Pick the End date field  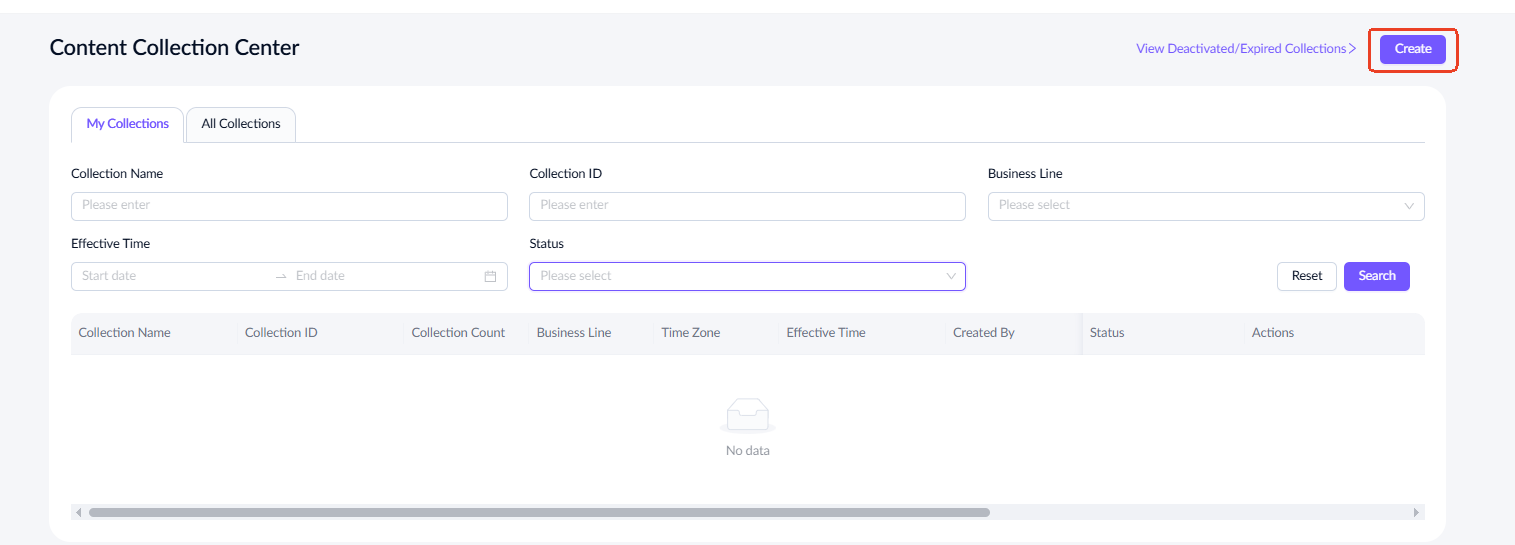point(380,276)
